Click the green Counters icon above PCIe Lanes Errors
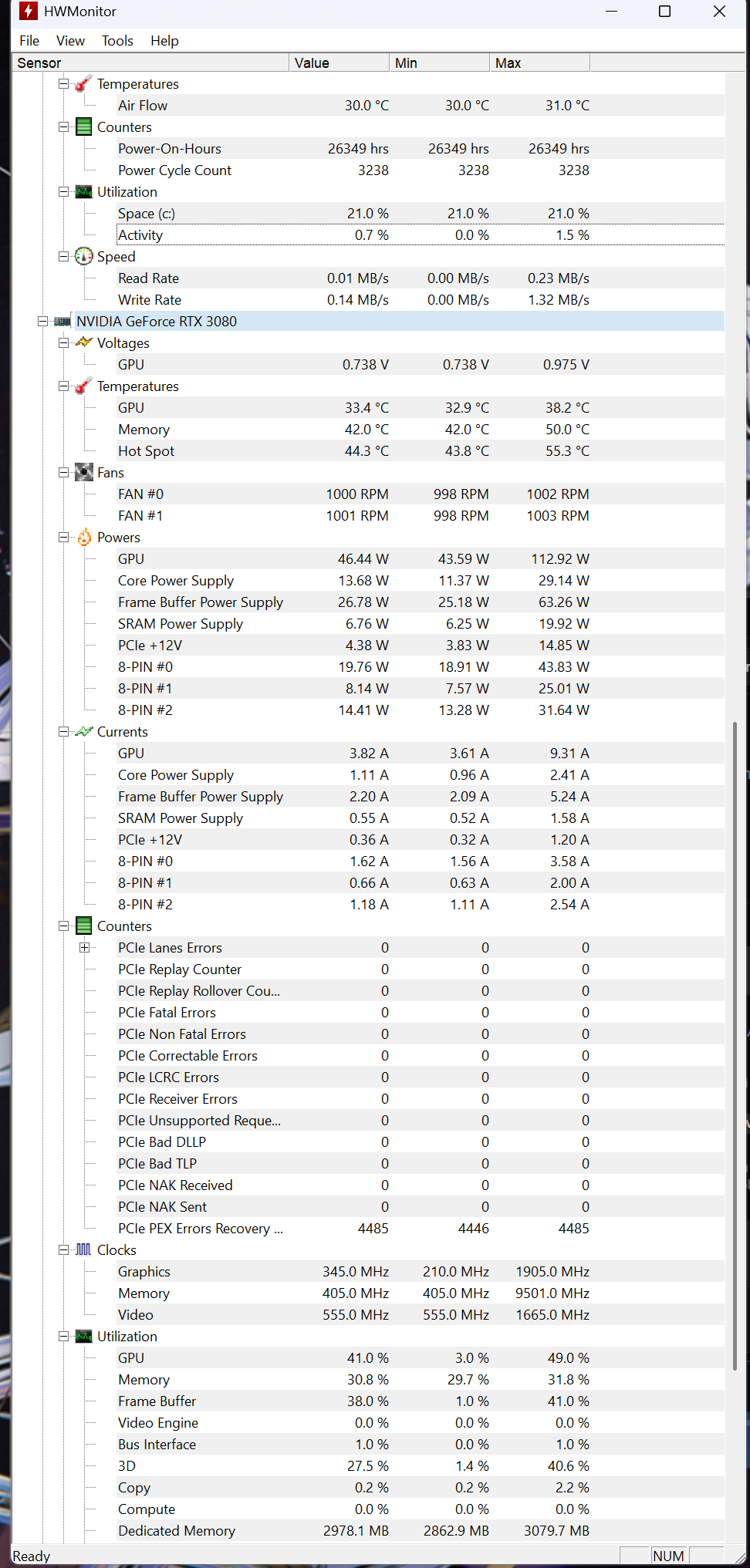The width and height of the screenshot is (750, 1568). click(83, 926)
